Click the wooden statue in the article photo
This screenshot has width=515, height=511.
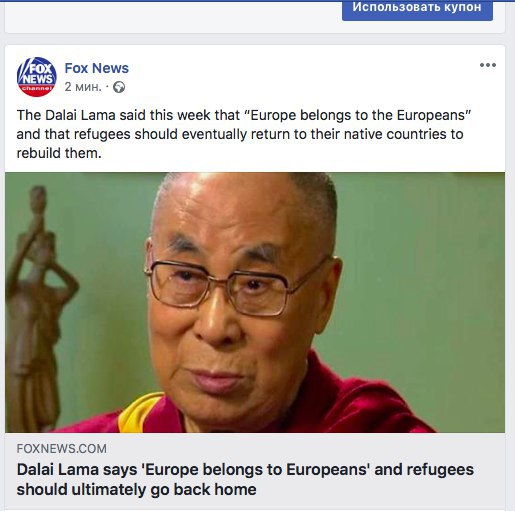37,308
